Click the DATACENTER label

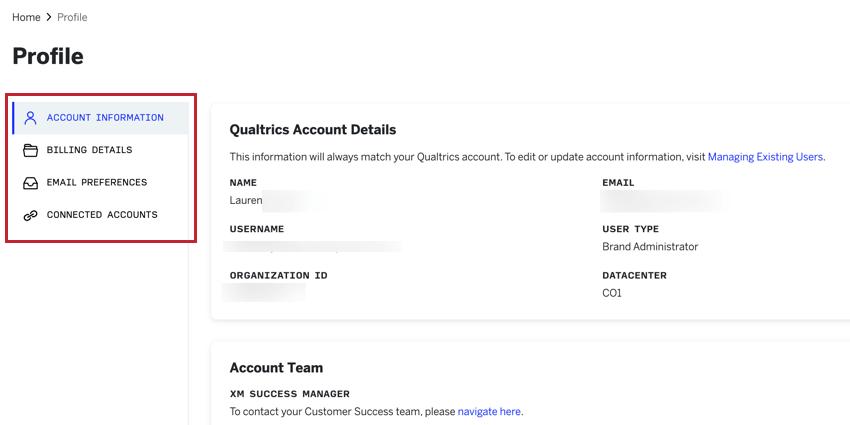coord(634,275)
